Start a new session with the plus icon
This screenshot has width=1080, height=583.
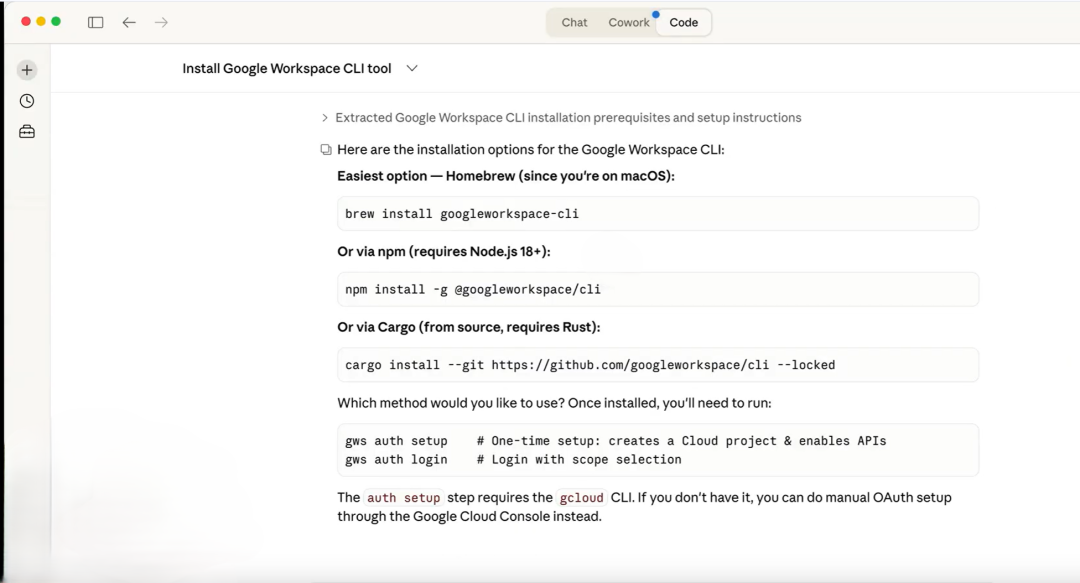(27, 70)
